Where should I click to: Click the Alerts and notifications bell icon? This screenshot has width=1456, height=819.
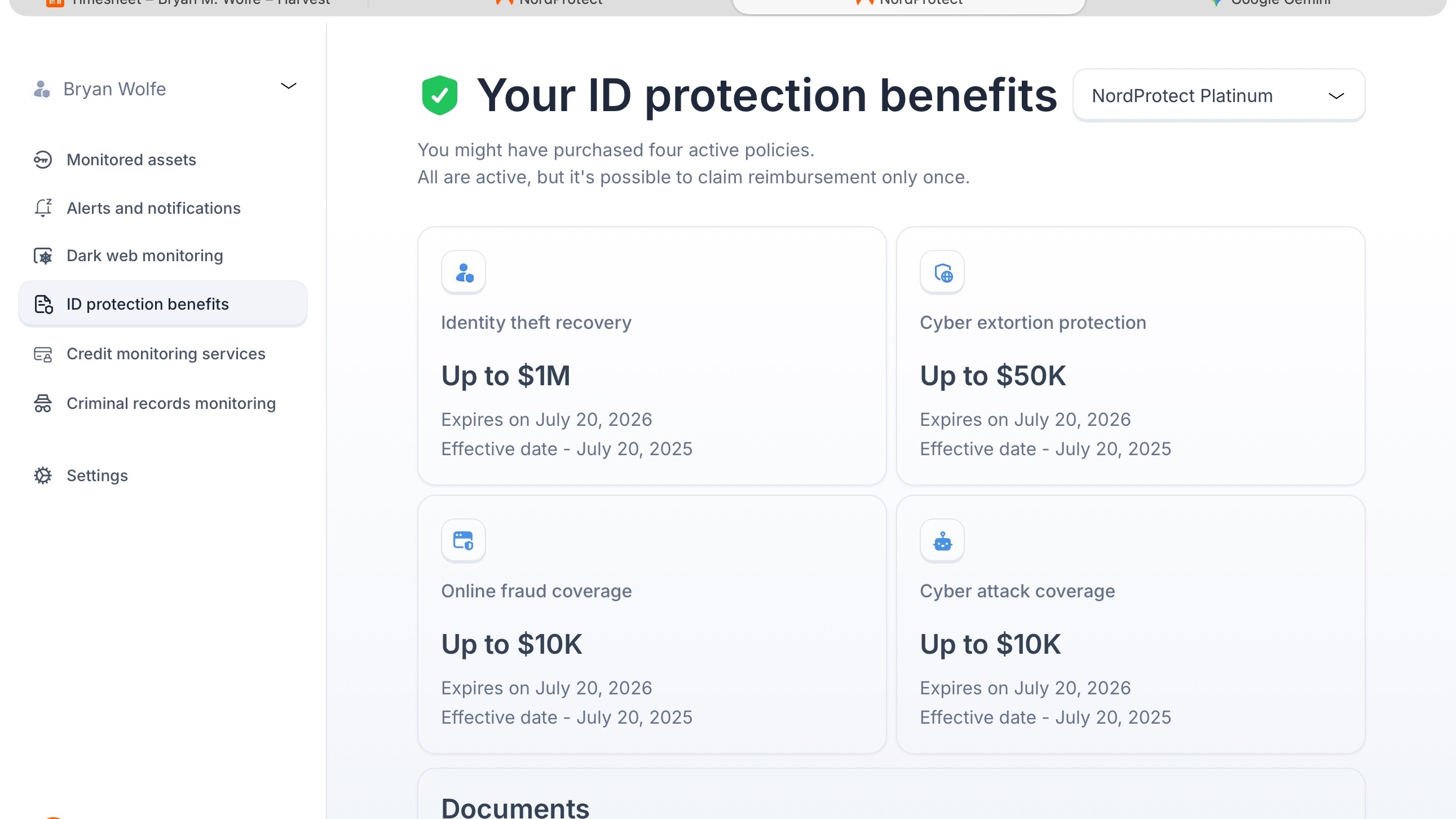[x=43, y=208]
